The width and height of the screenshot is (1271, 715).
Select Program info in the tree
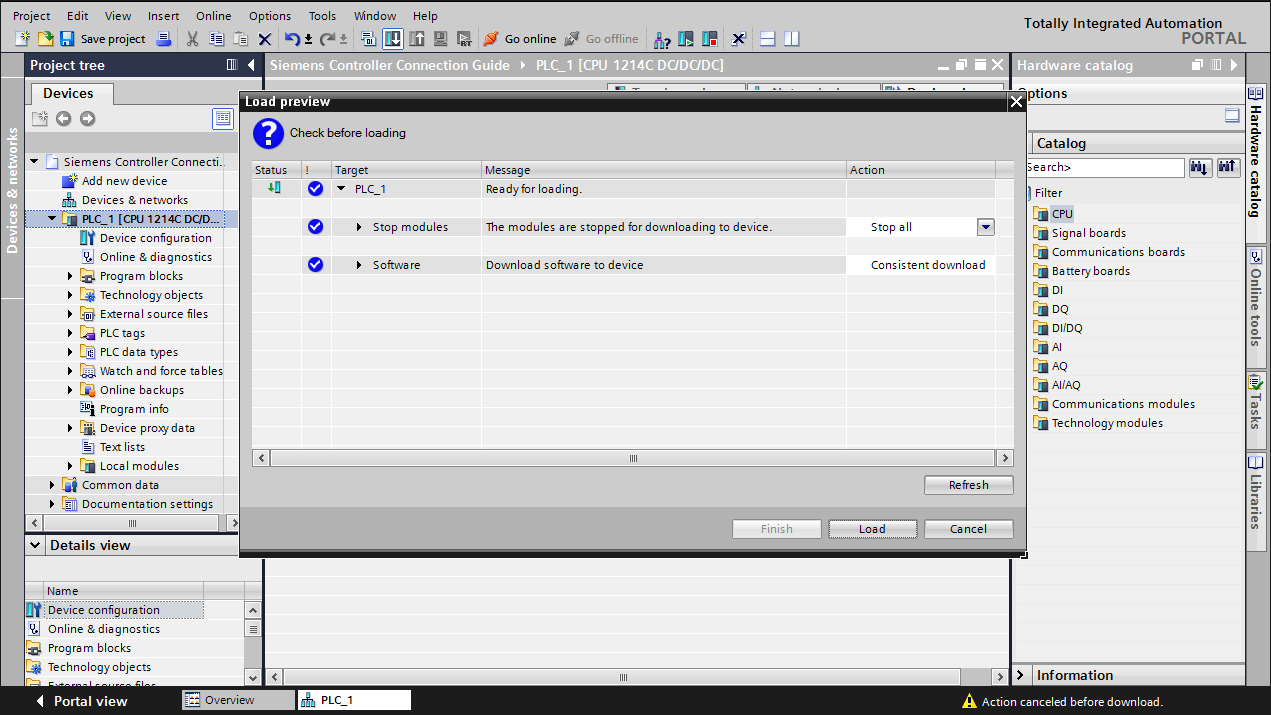[134, 409]
